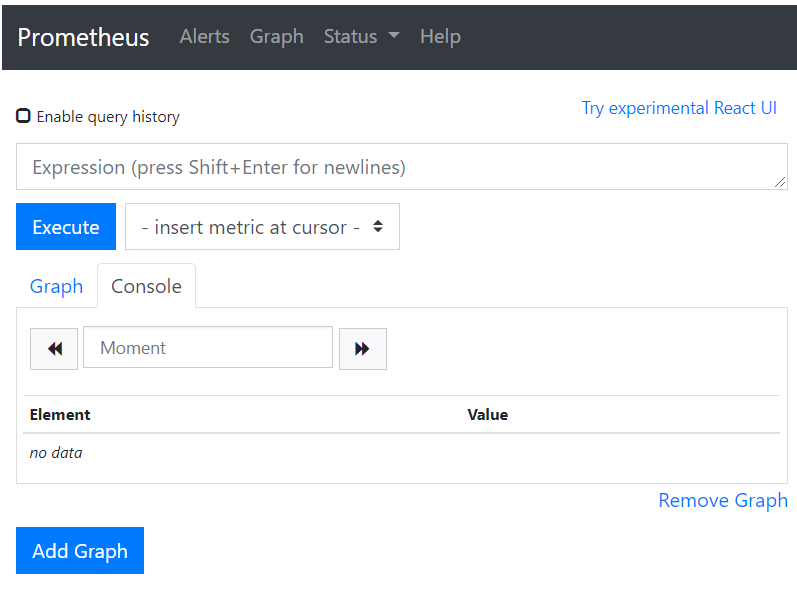Viewport: 797px width, 589px height.
Task: Click the Add Graph button
Action: pyautogui.click(x=80, y=550)
